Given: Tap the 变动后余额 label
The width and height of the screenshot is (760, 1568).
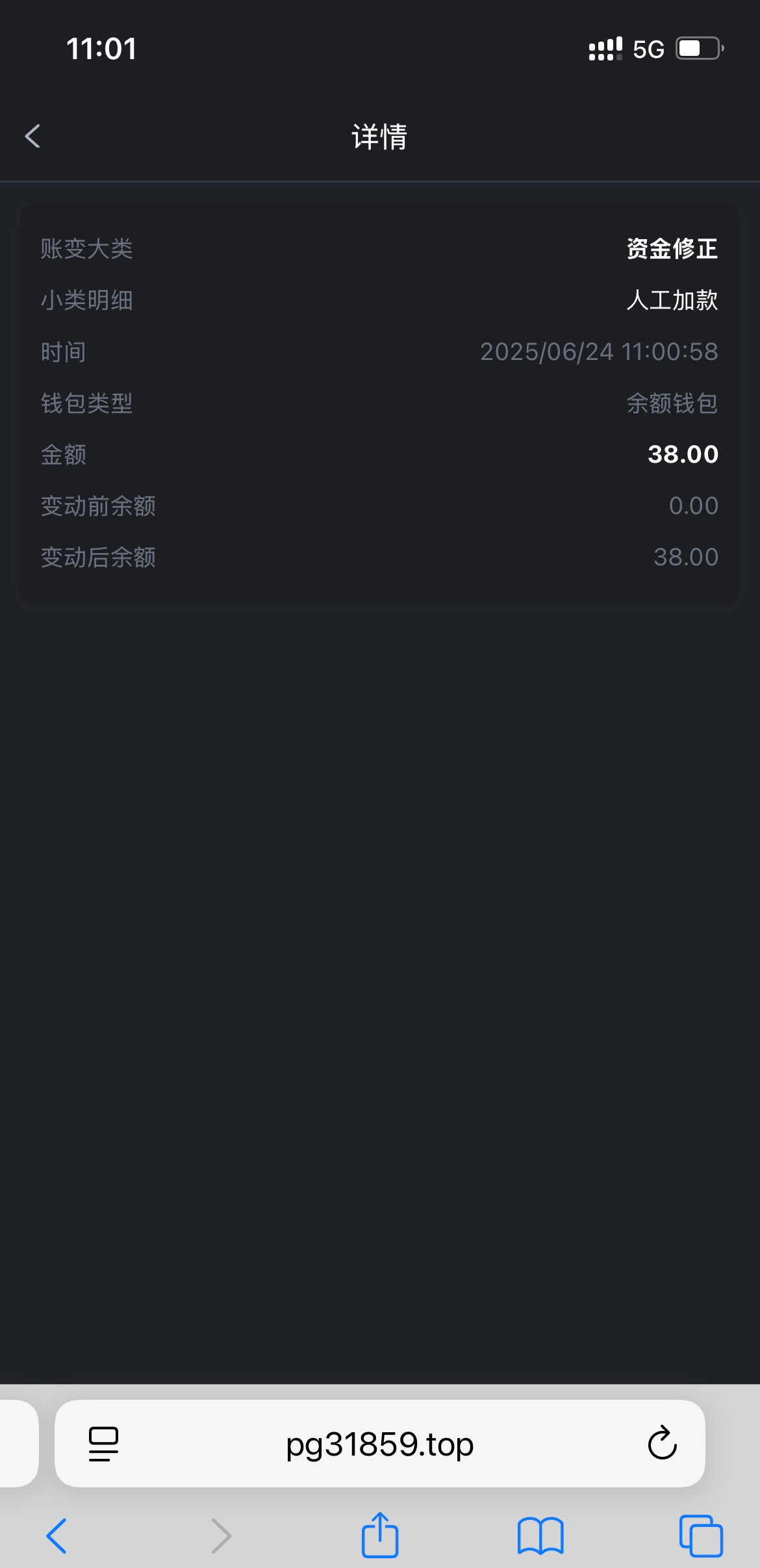Looking at the screenshot, I should click(x=98, y=558).
